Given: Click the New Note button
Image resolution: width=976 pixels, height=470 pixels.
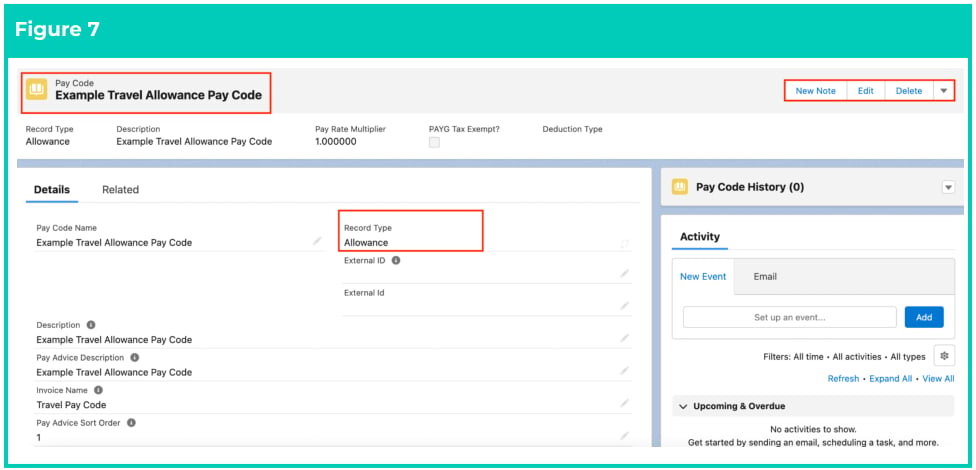Looking at the screenshot, I should click(815, 91).
